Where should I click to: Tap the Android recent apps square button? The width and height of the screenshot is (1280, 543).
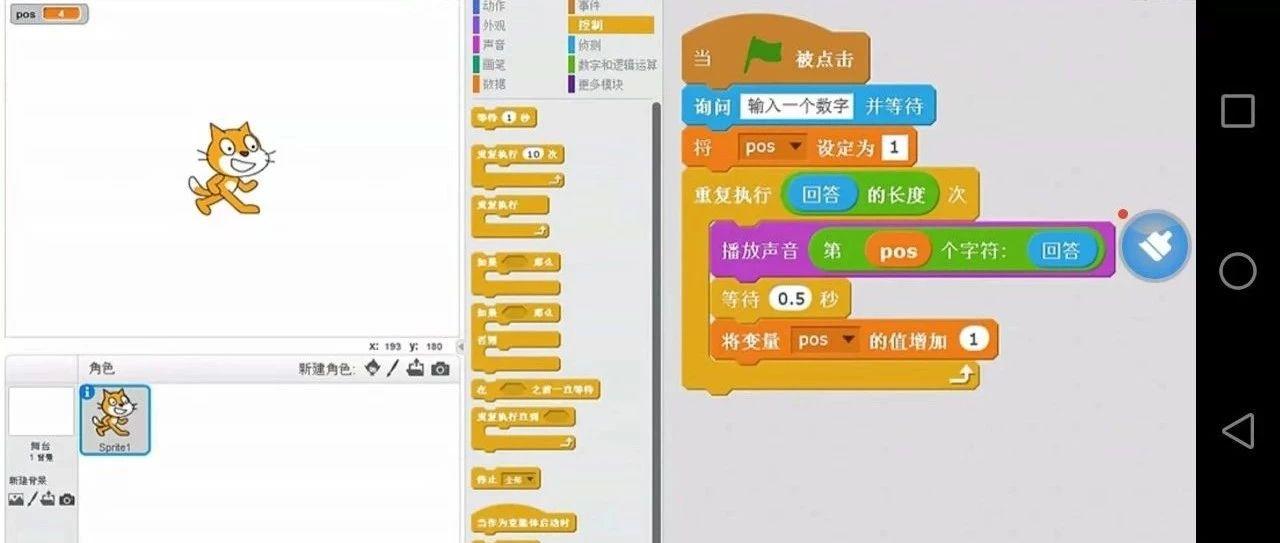(x=1238, y=111)
